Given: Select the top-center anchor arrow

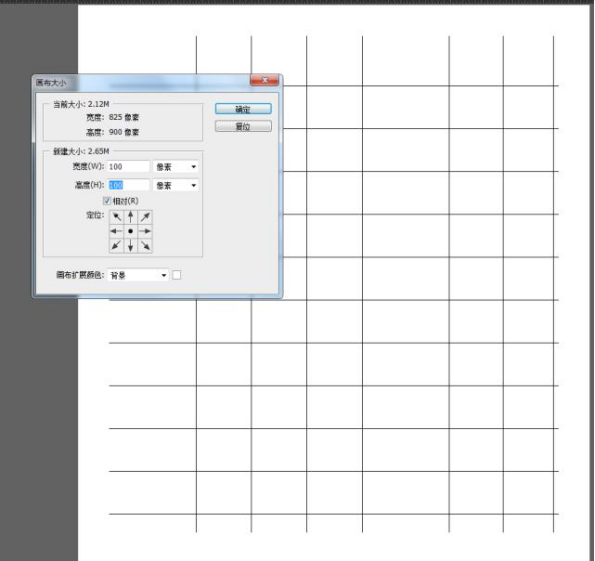Looking at the screenshot, I should click(131, 217).
